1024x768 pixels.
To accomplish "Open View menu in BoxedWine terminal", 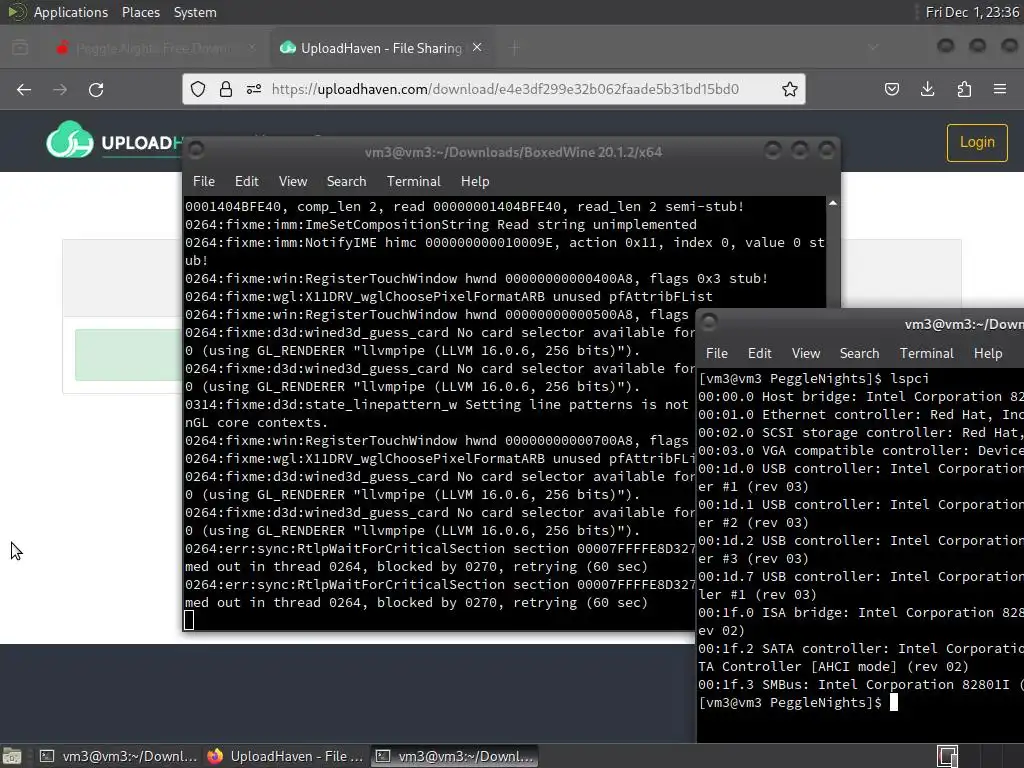I will click(293, 182).
